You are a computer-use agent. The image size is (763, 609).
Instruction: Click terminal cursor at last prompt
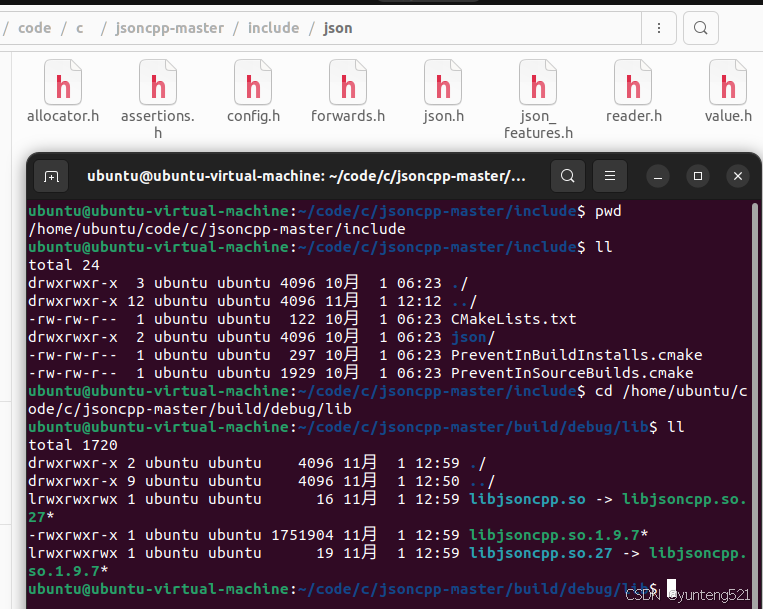672,587
